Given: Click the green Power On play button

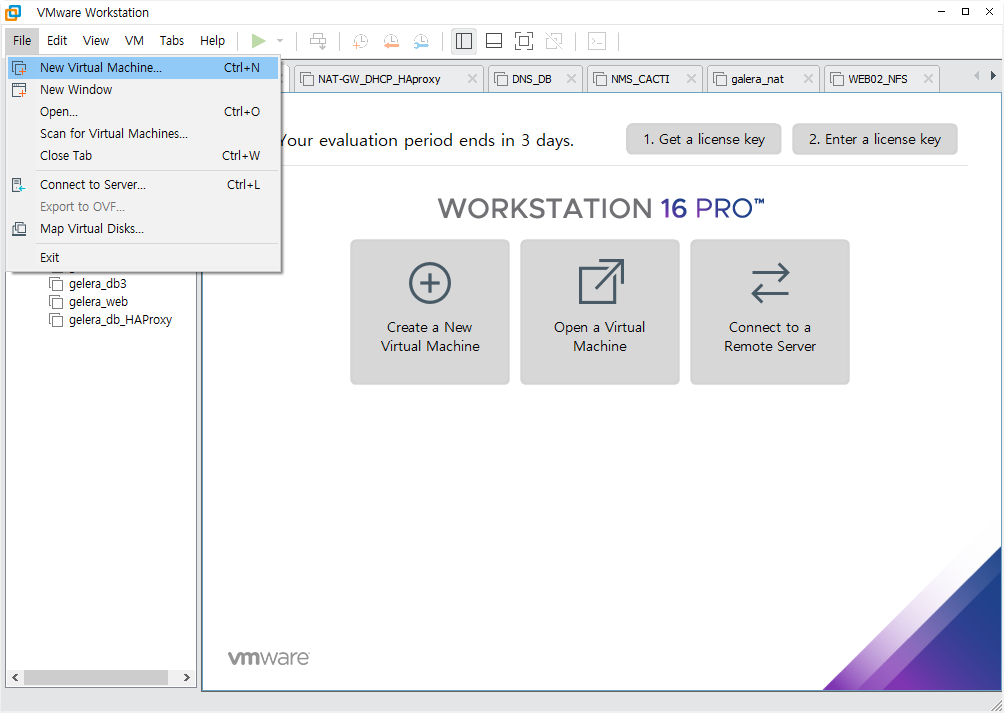Looking at the screenshot, I should (259, 41).
